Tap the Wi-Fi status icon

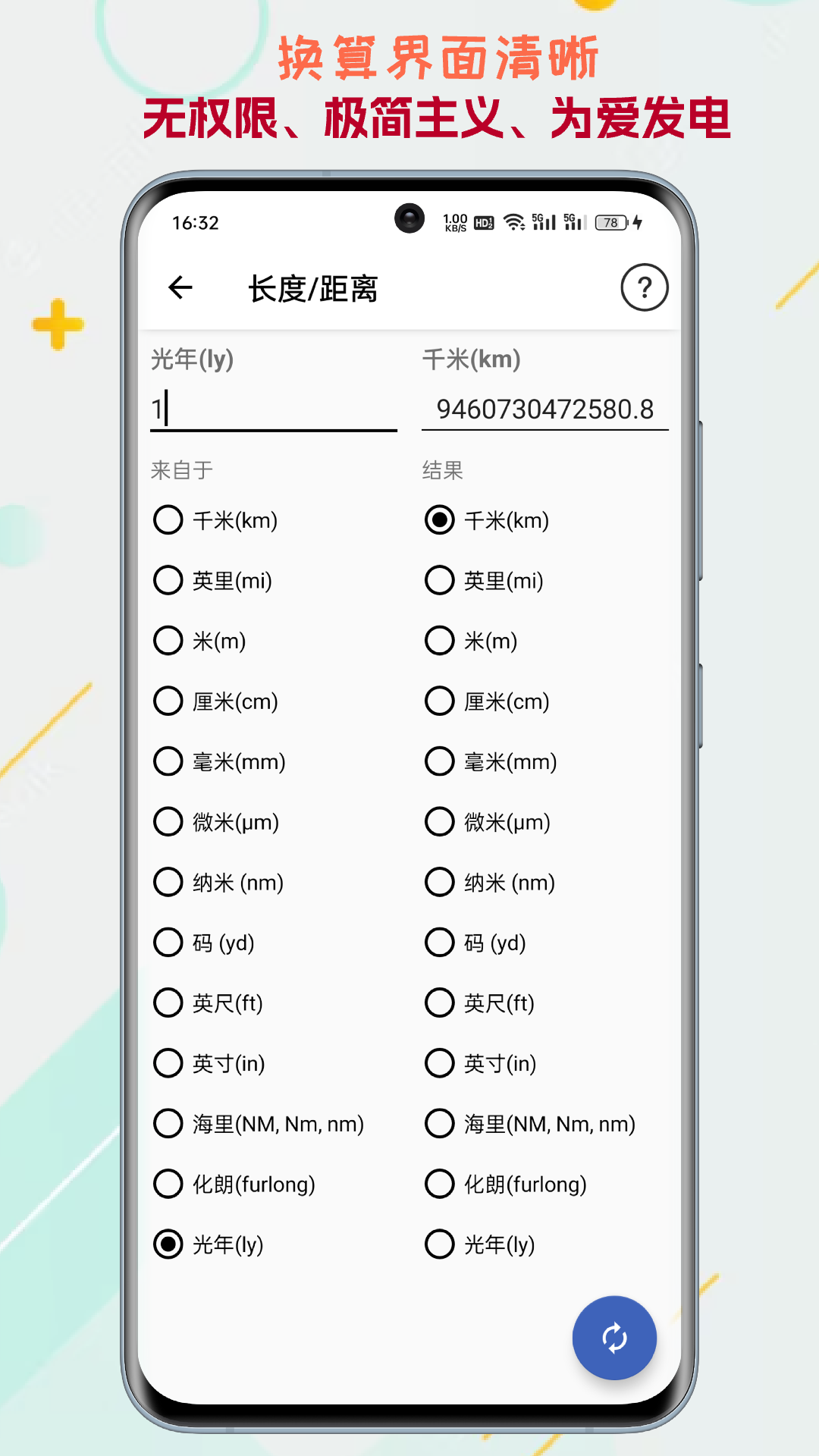tap(514, 222)
